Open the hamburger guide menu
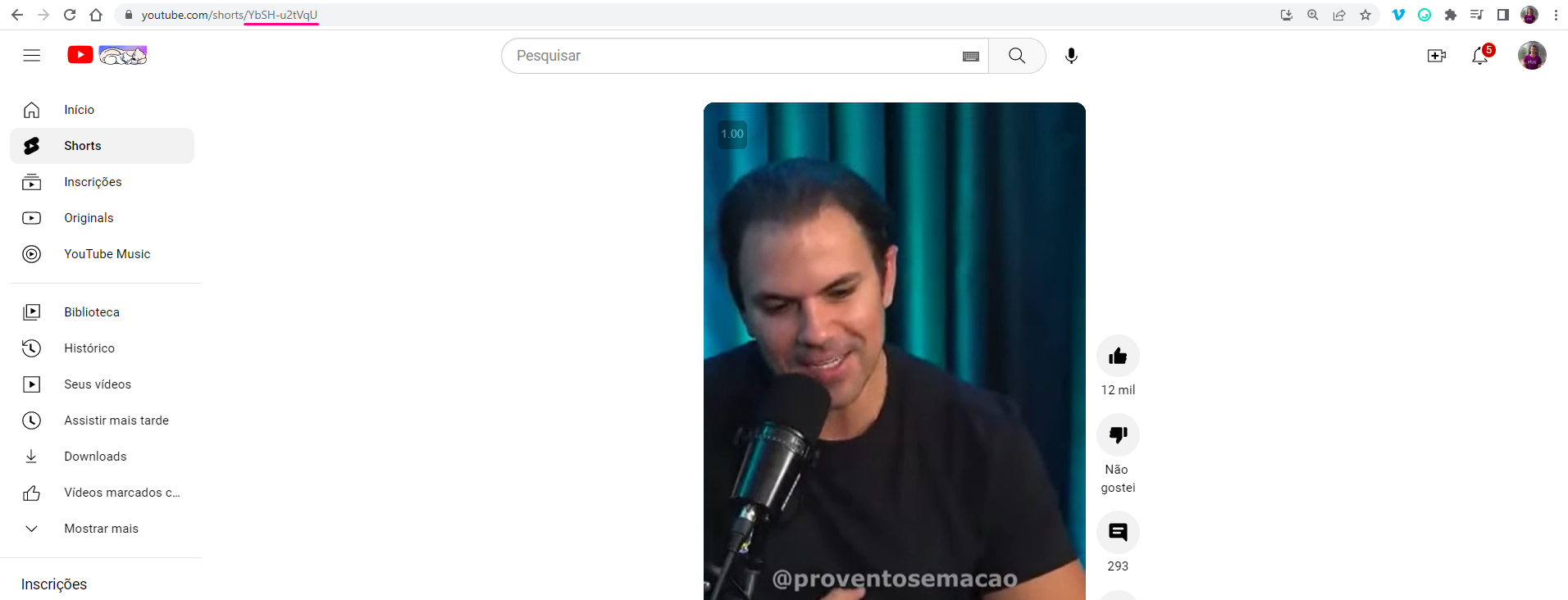 pyautogui.click(x=31, y=56)
